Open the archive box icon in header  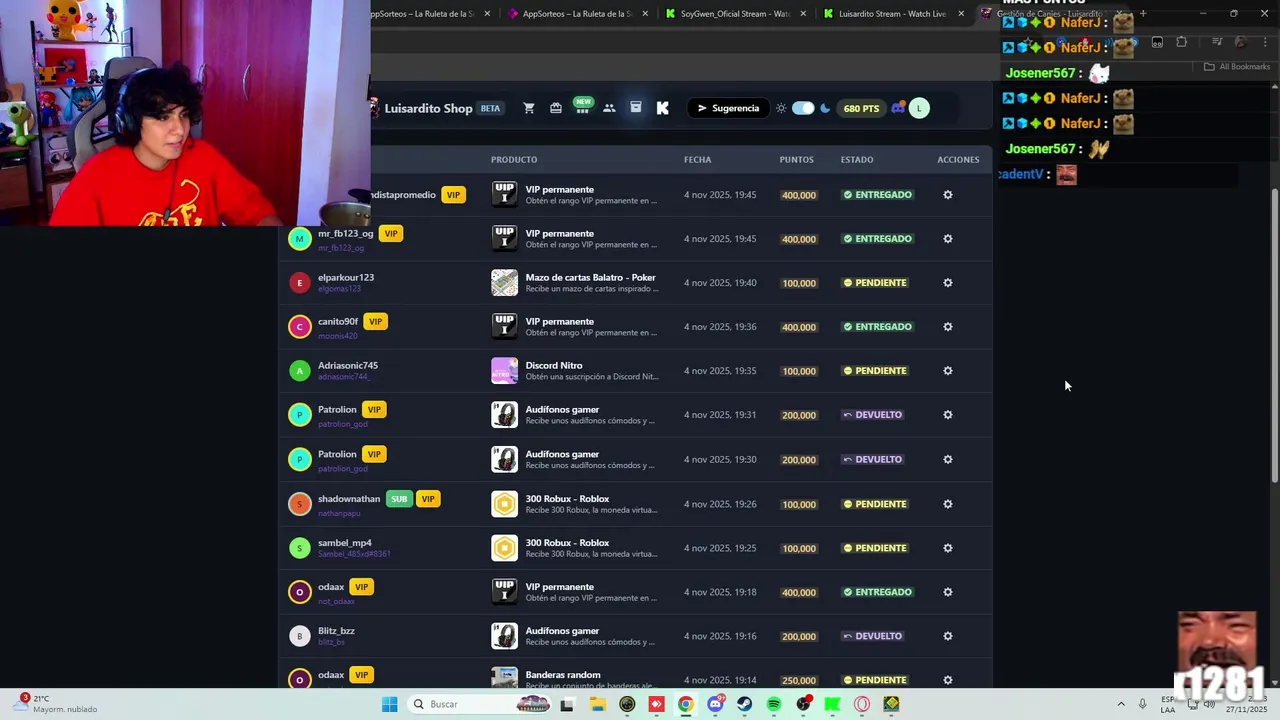point(636,107)
